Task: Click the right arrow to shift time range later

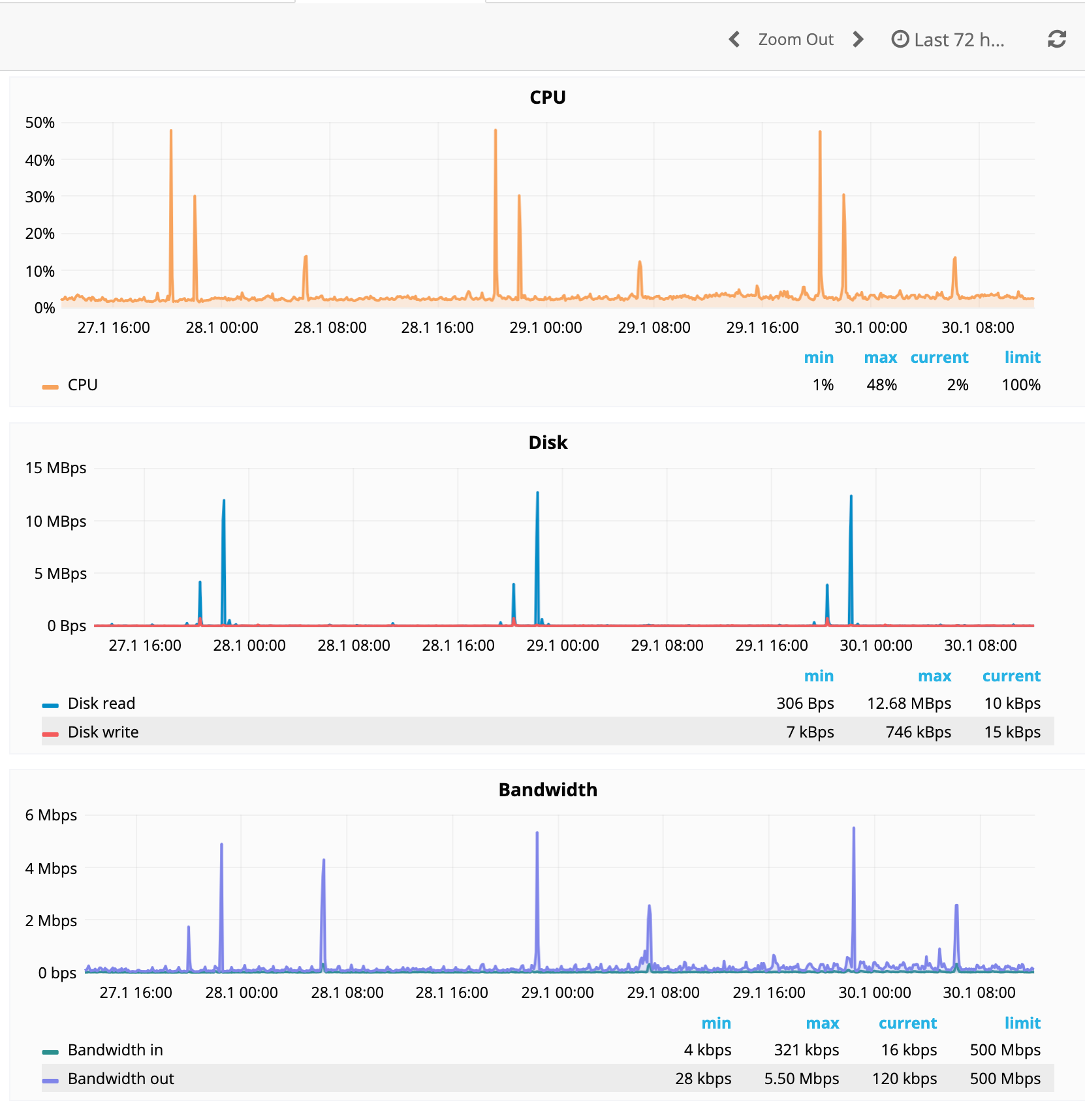Action: click(857, 39)
